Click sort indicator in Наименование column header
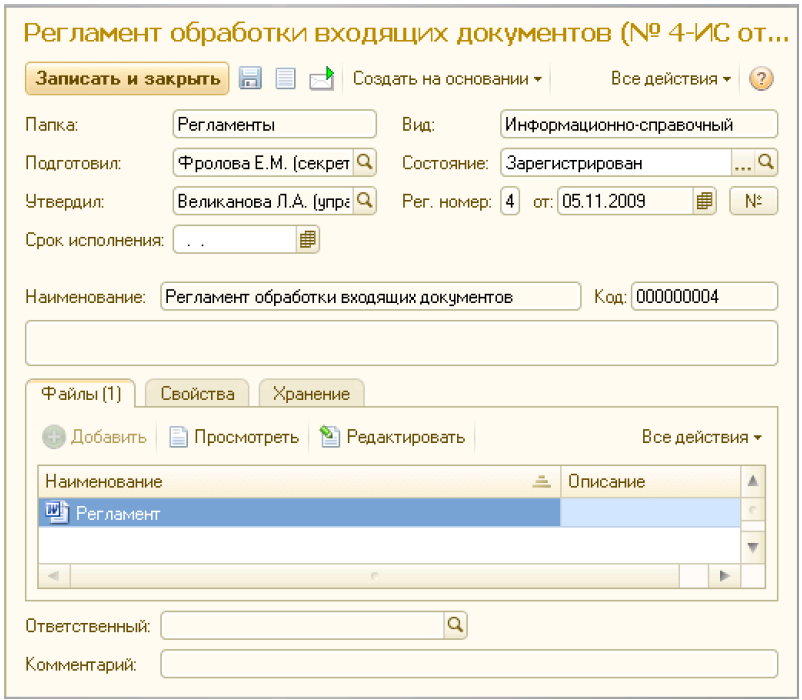Image resolution: width=802 pixels, height=700 pixels. point(541,481)
